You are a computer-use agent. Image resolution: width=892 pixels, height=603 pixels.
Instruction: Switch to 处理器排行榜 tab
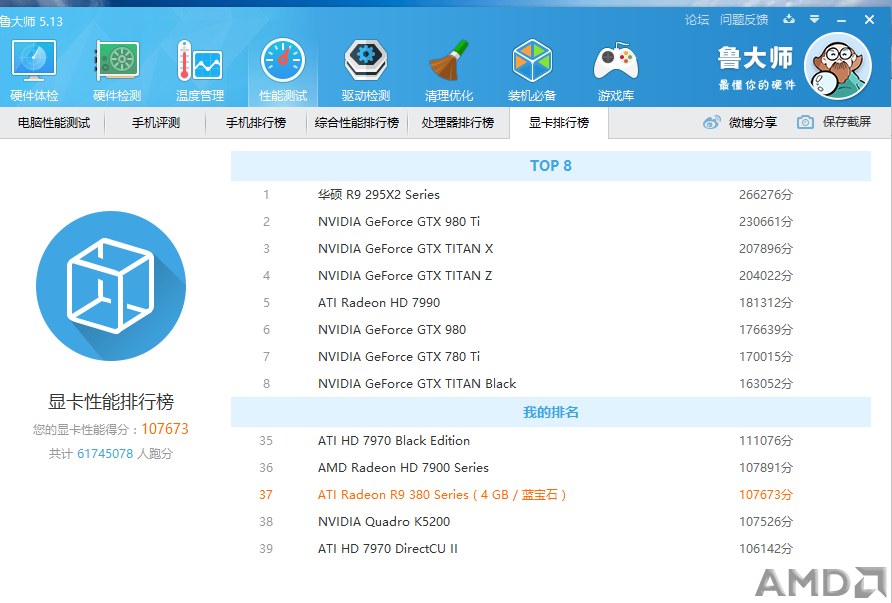tap(457, 123)
